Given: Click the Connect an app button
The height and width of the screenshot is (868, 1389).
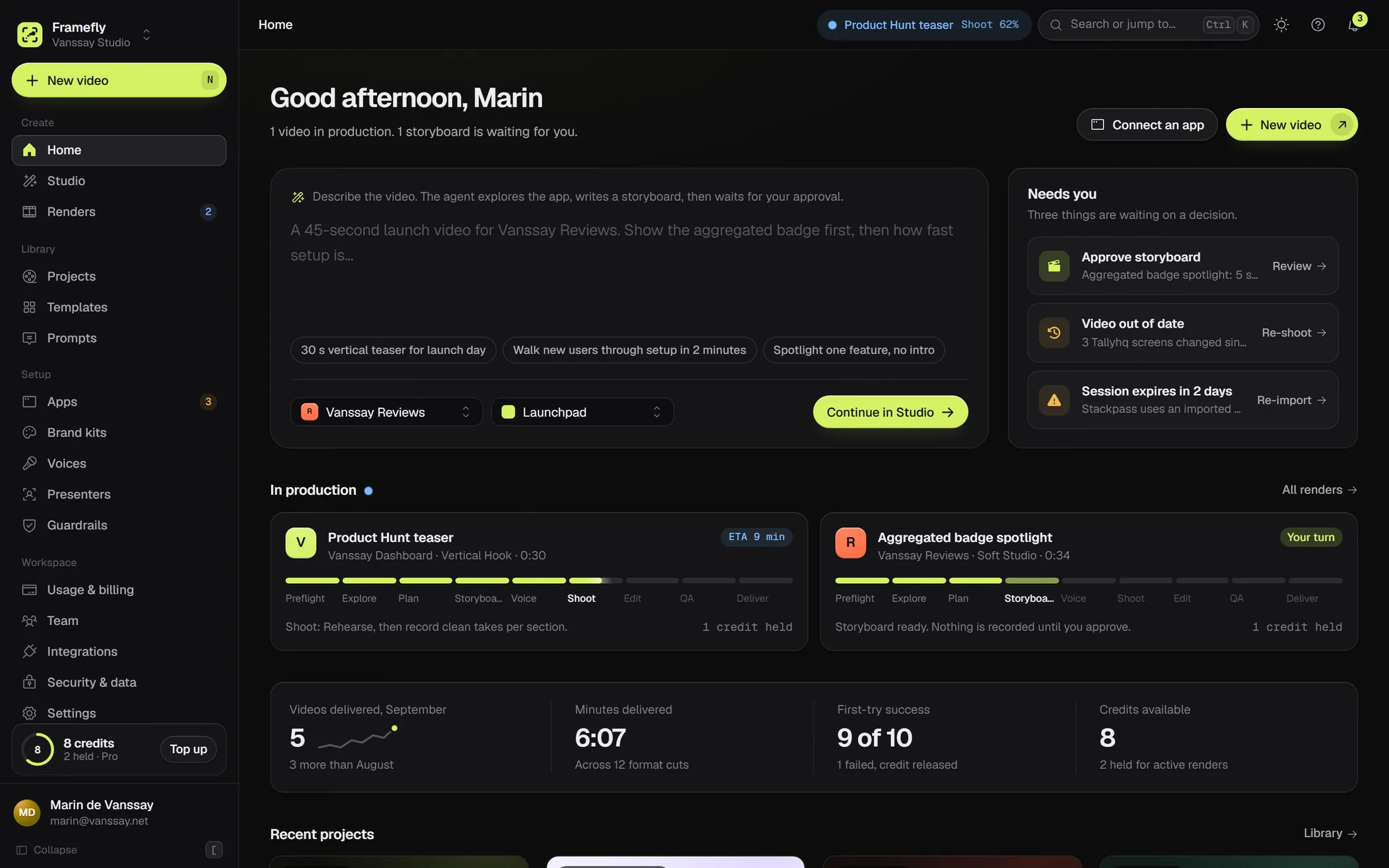Looking at the screenshot, I should point(1147,124).
